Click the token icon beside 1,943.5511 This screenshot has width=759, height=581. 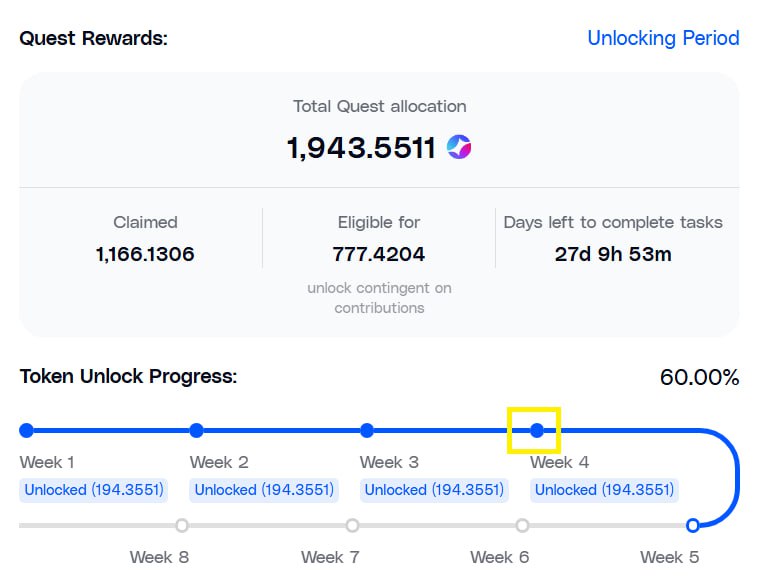coord(459,148)
